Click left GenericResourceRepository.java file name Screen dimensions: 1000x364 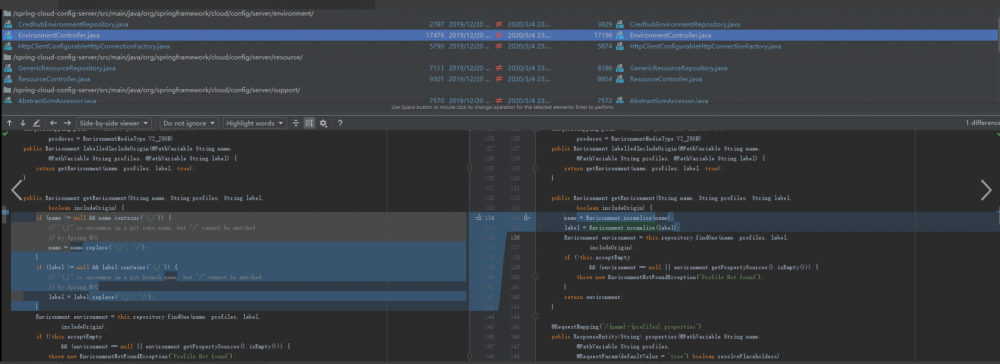point(67,68)
